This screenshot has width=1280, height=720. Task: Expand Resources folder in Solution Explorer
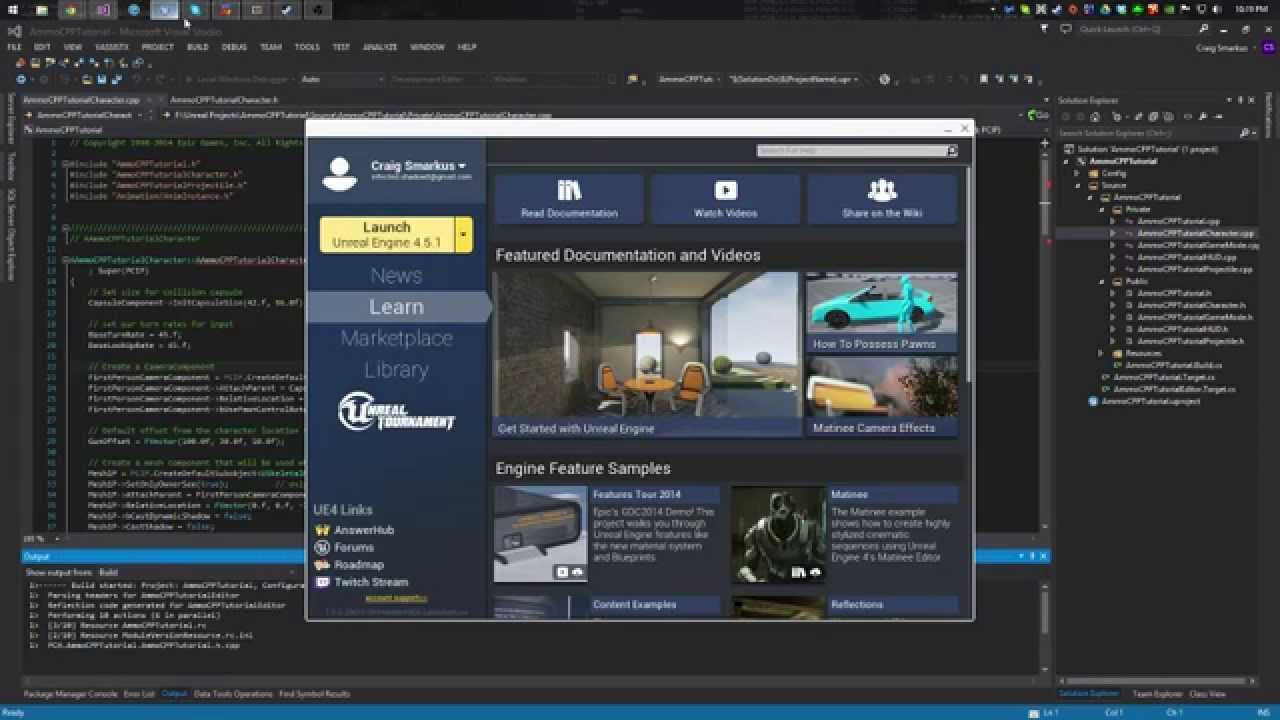coord(1103,353)
